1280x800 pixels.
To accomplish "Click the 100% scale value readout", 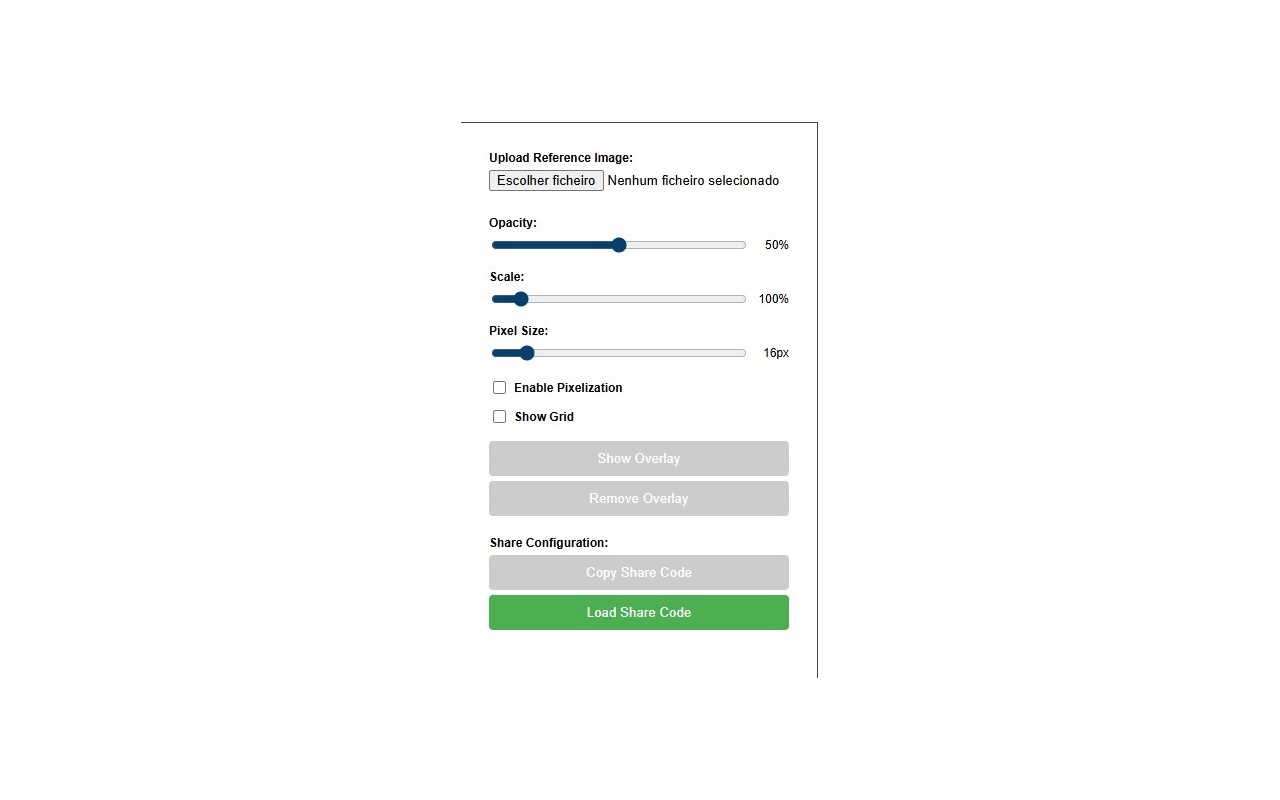I will click(x=773, y=299).
